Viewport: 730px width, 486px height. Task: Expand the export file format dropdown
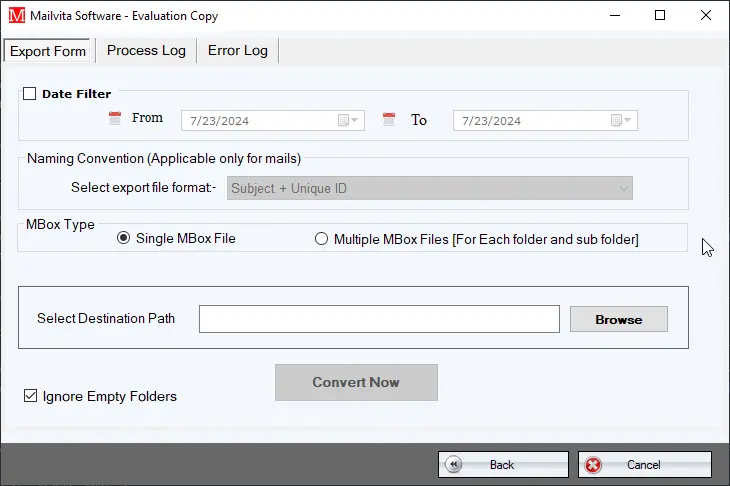[x=623, y=189]
